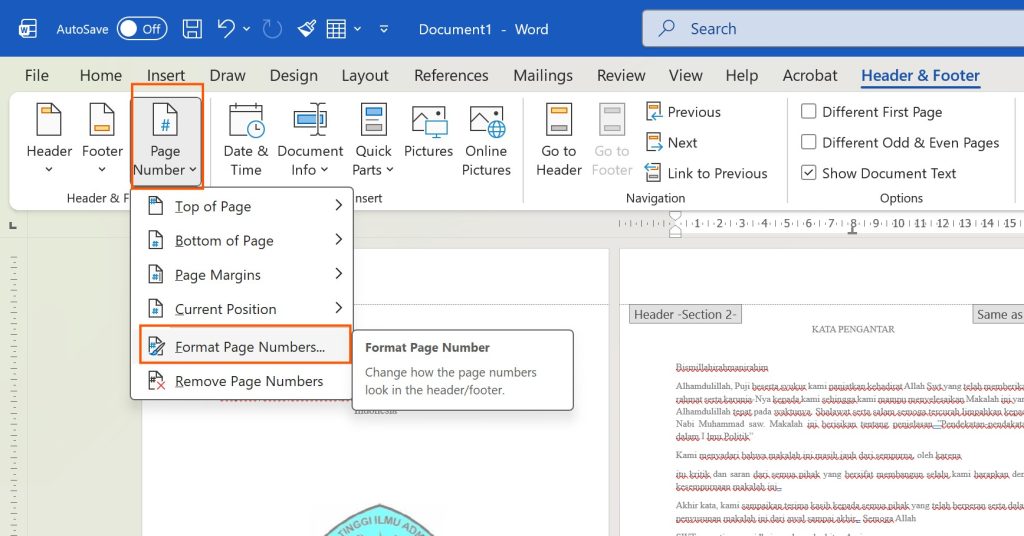Choose Format Page Numbers...
Screen dimensions: 1024x536
pos(245,347)
